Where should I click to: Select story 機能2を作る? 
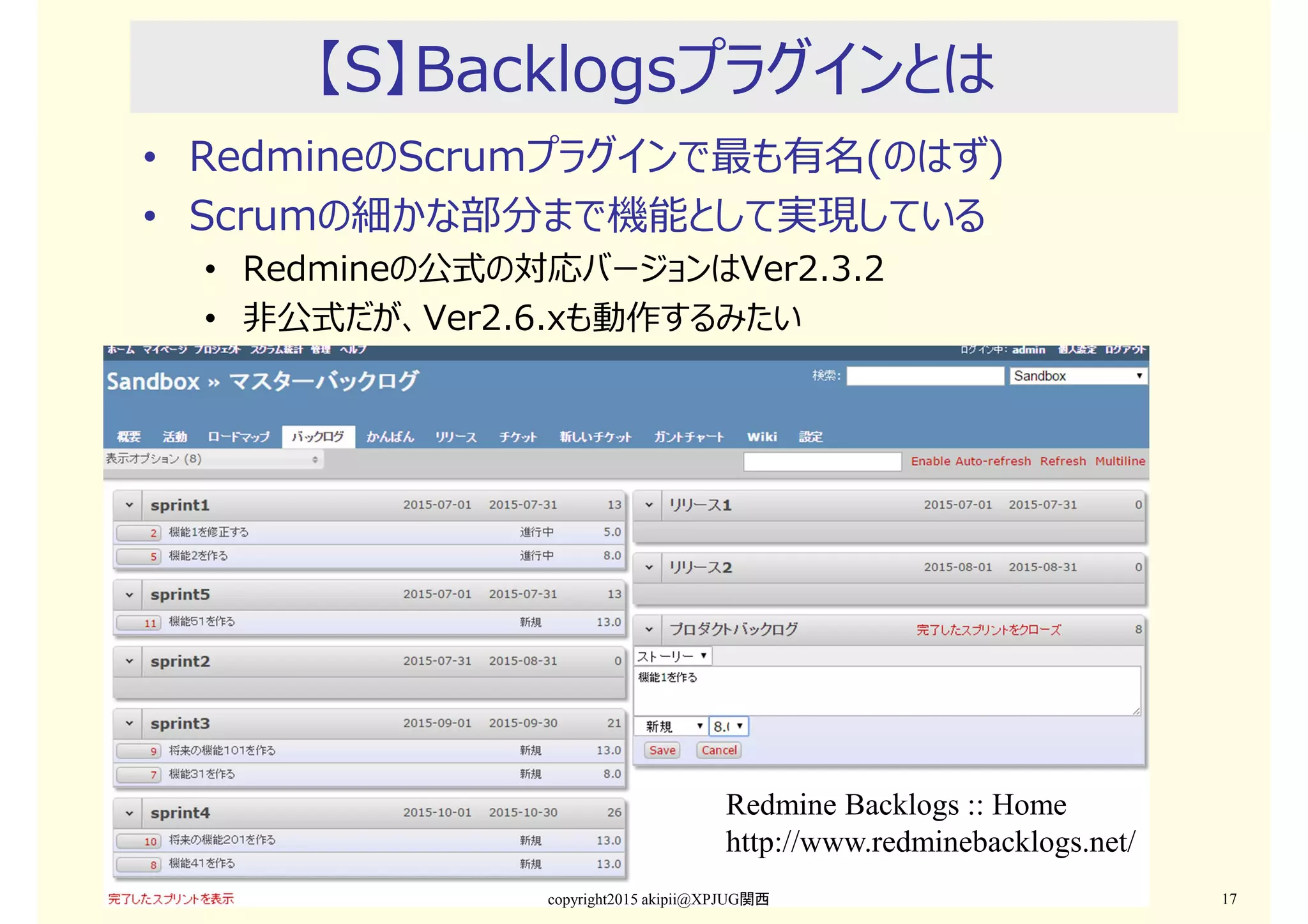(198, 556)
